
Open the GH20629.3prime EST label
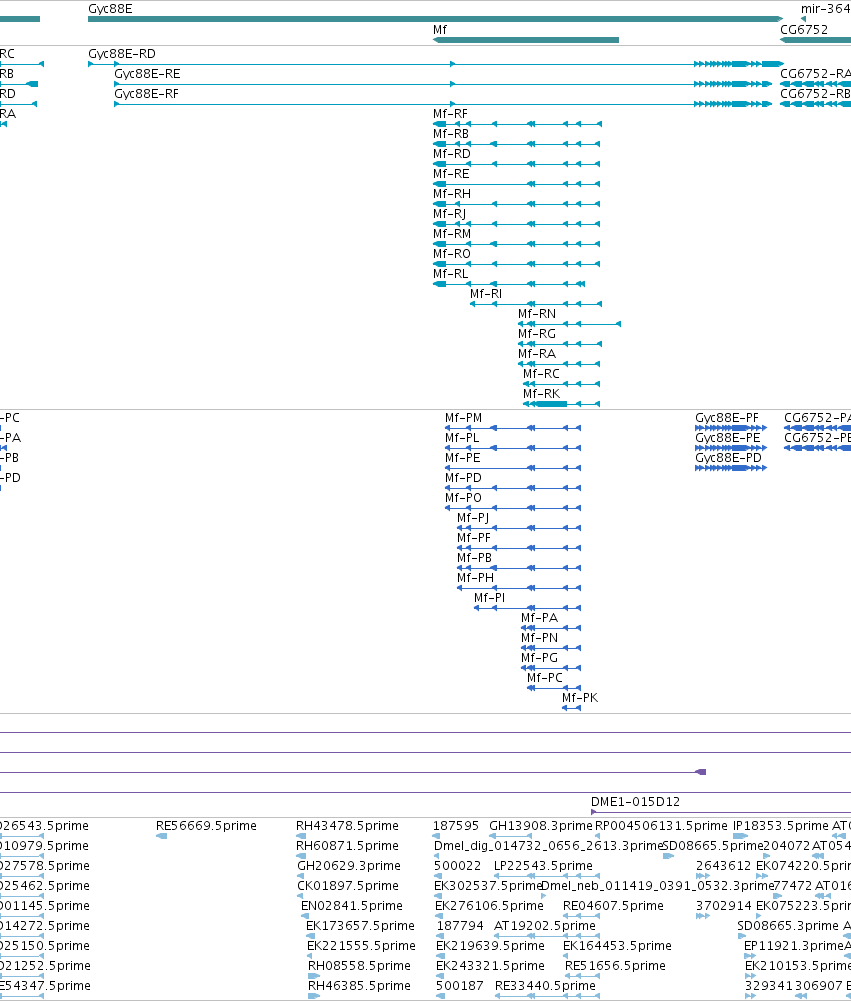coord(349,866)
